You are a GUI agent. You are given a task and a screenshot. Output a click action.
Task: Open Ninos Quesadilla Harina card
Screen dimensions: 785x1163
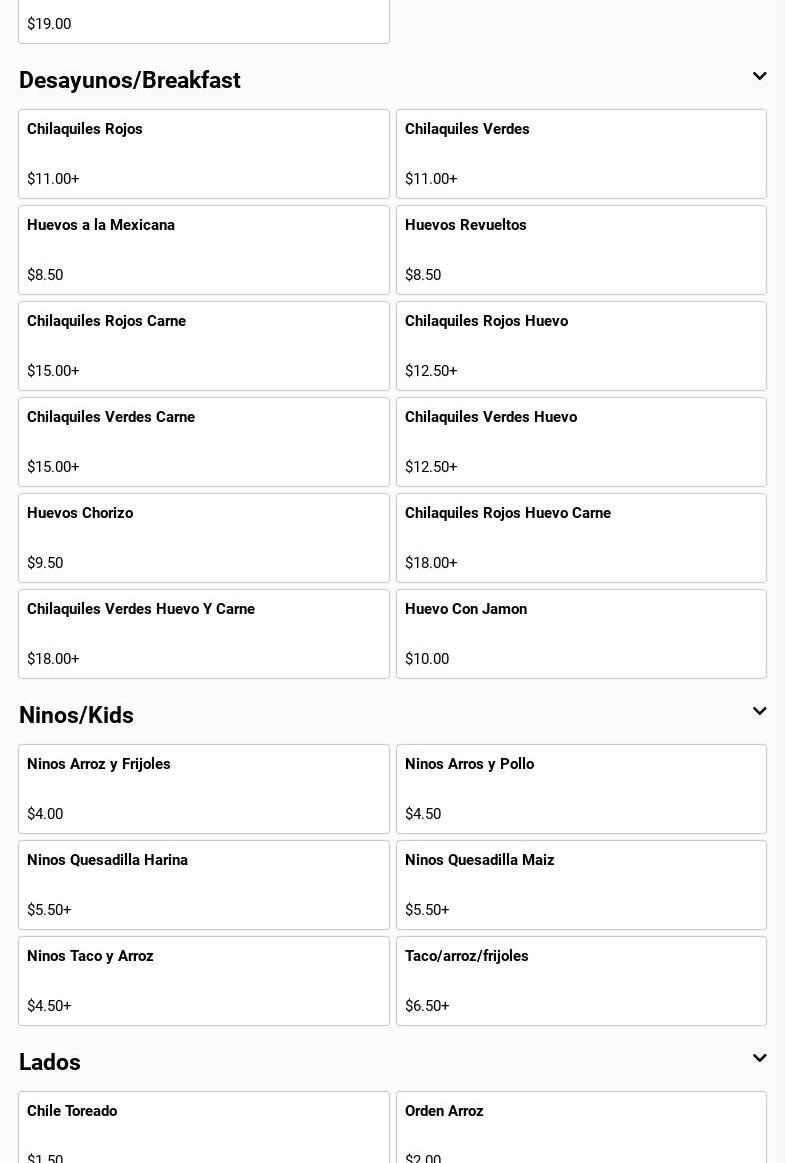(x=204, y=885)
